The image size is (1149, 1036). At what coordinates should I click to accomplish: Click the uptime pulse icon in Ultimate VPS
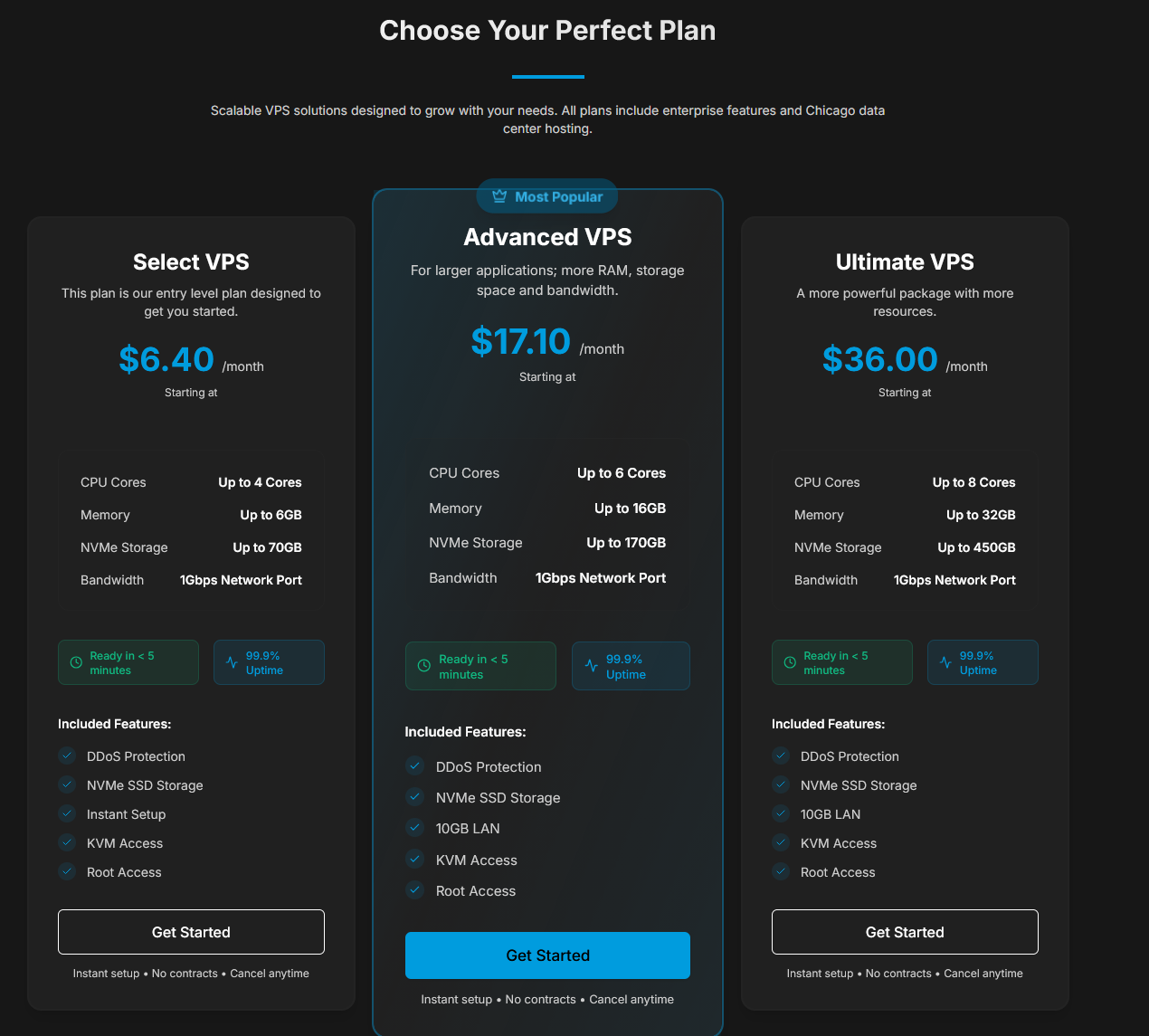click(x=945, y=662)
